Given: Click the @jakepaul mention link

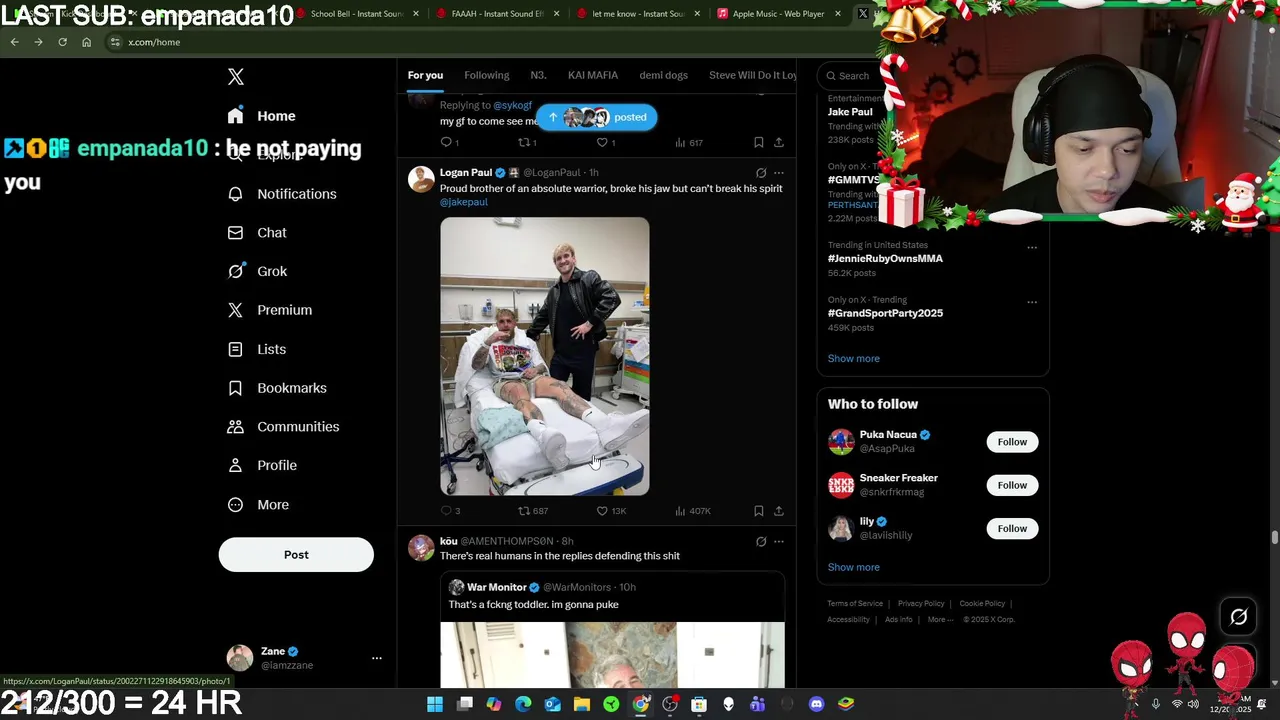Looking at the screenshot, I should point(464,202).
